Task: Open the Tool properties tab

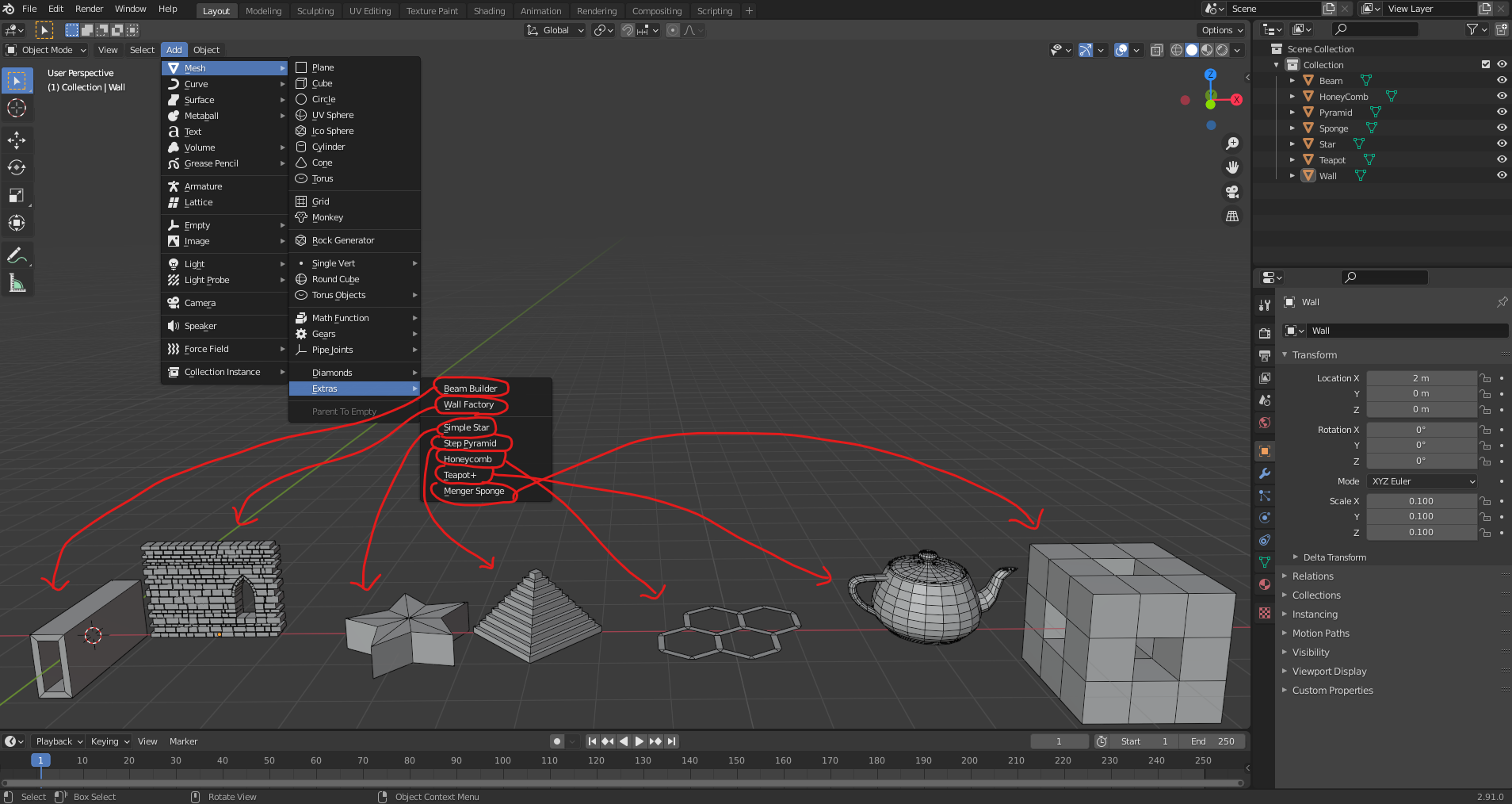Action: (x=1265, y=305)
